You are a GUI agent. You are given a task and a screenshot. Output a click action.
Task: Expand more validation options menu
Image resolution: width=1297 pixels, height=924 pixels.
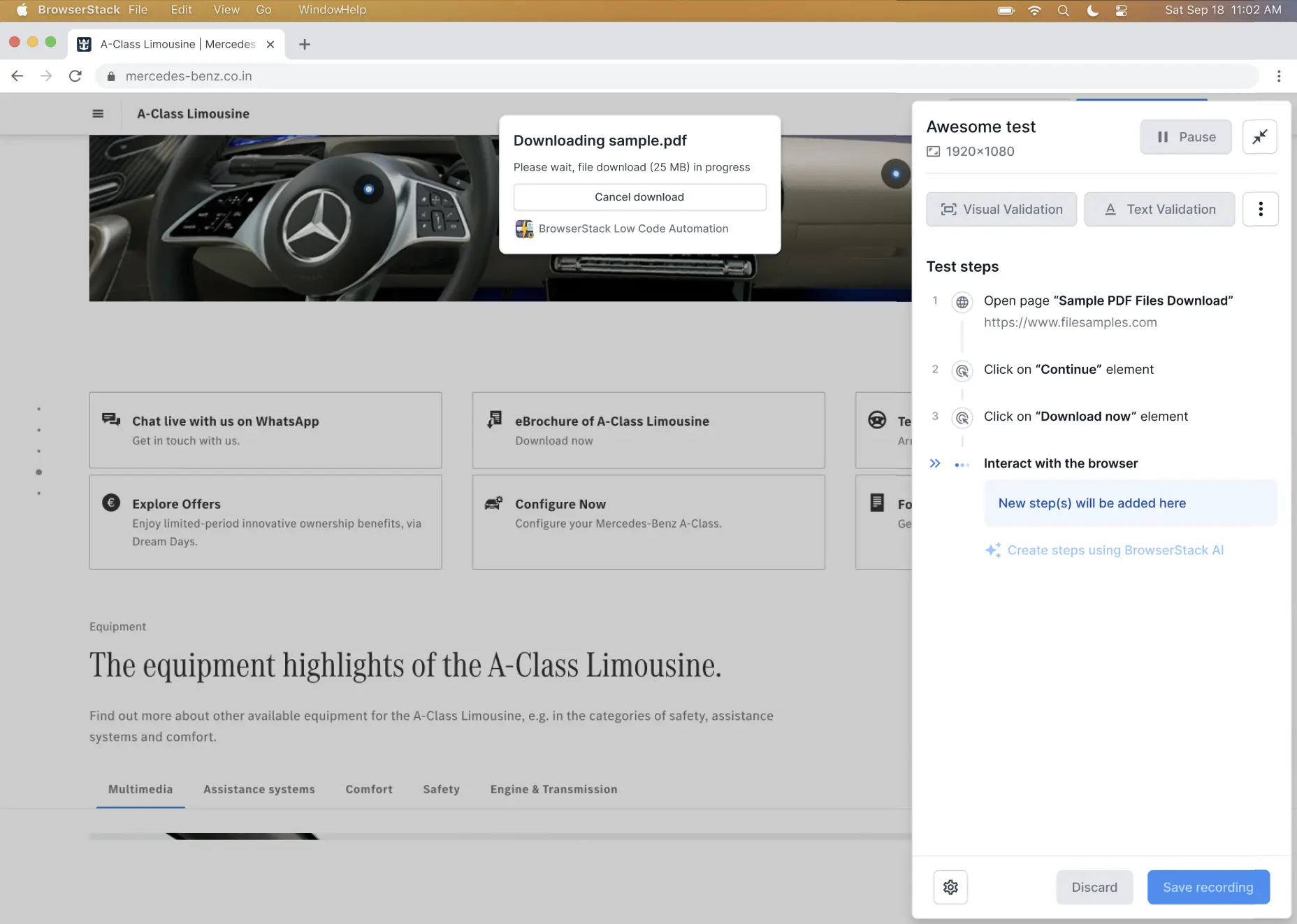point(1260,209)
